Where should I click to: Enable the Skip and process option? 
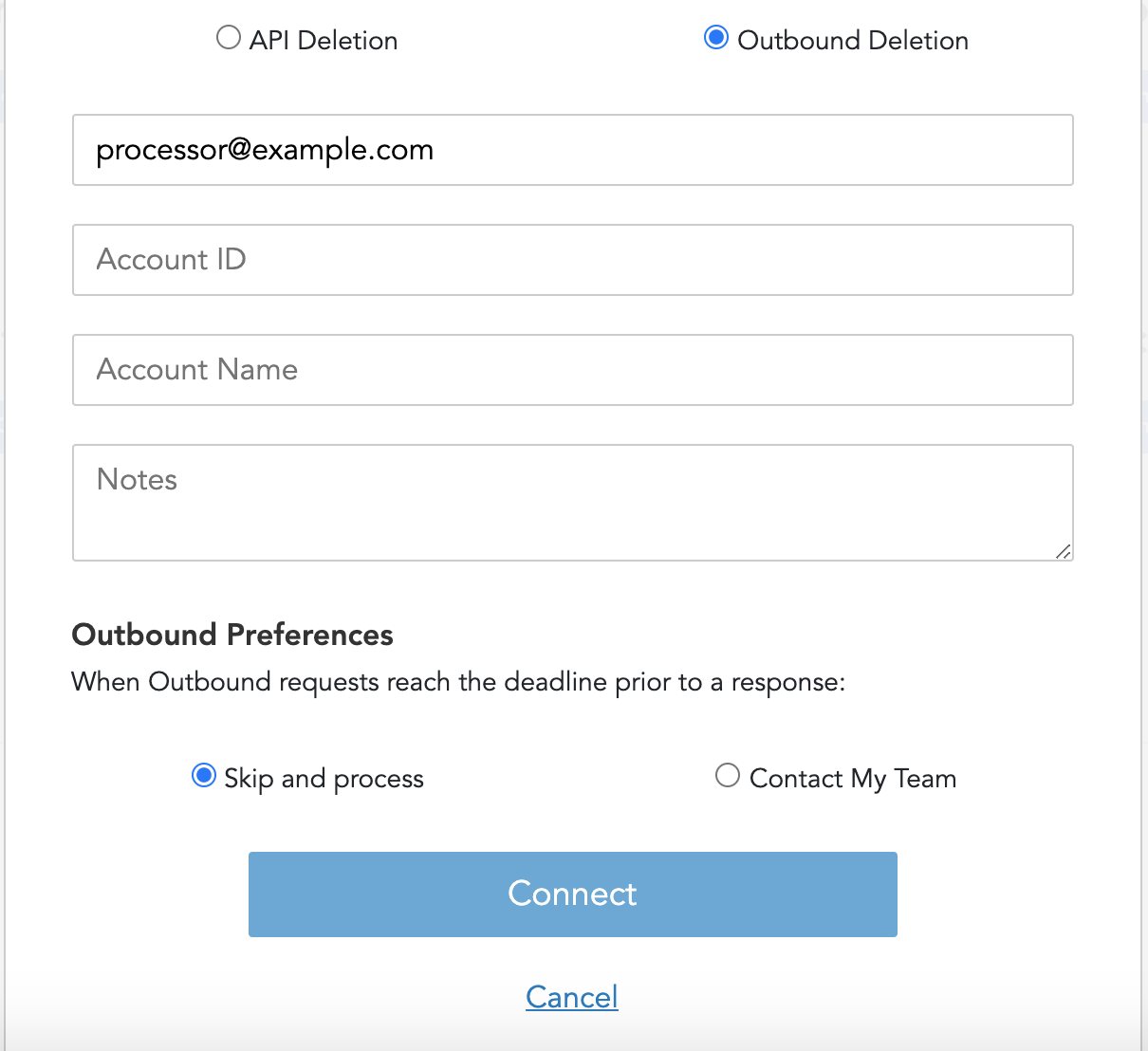[204, 776]
